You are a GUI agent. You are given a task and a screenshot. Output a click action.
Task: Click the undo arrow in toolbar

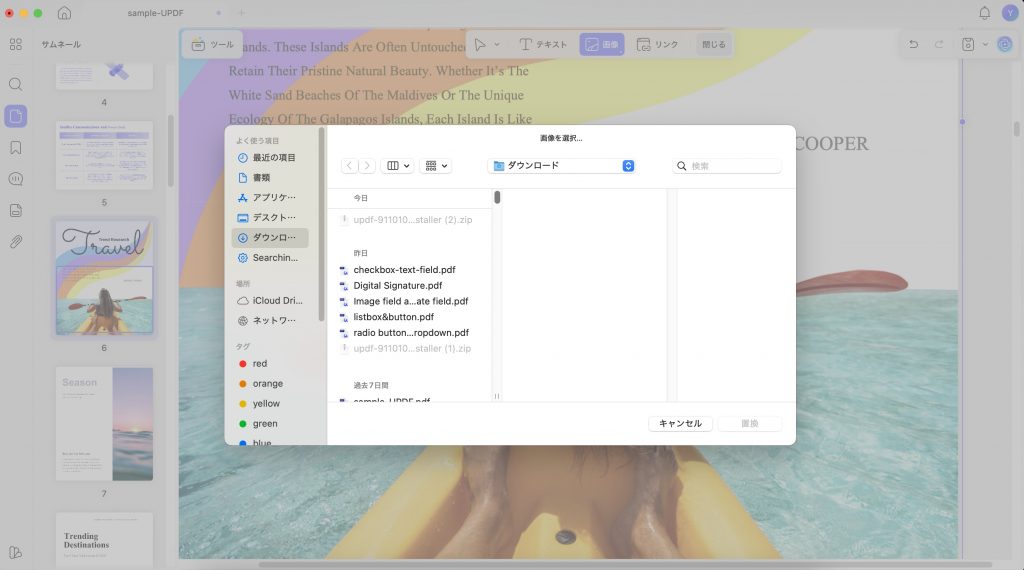[913, 44]
